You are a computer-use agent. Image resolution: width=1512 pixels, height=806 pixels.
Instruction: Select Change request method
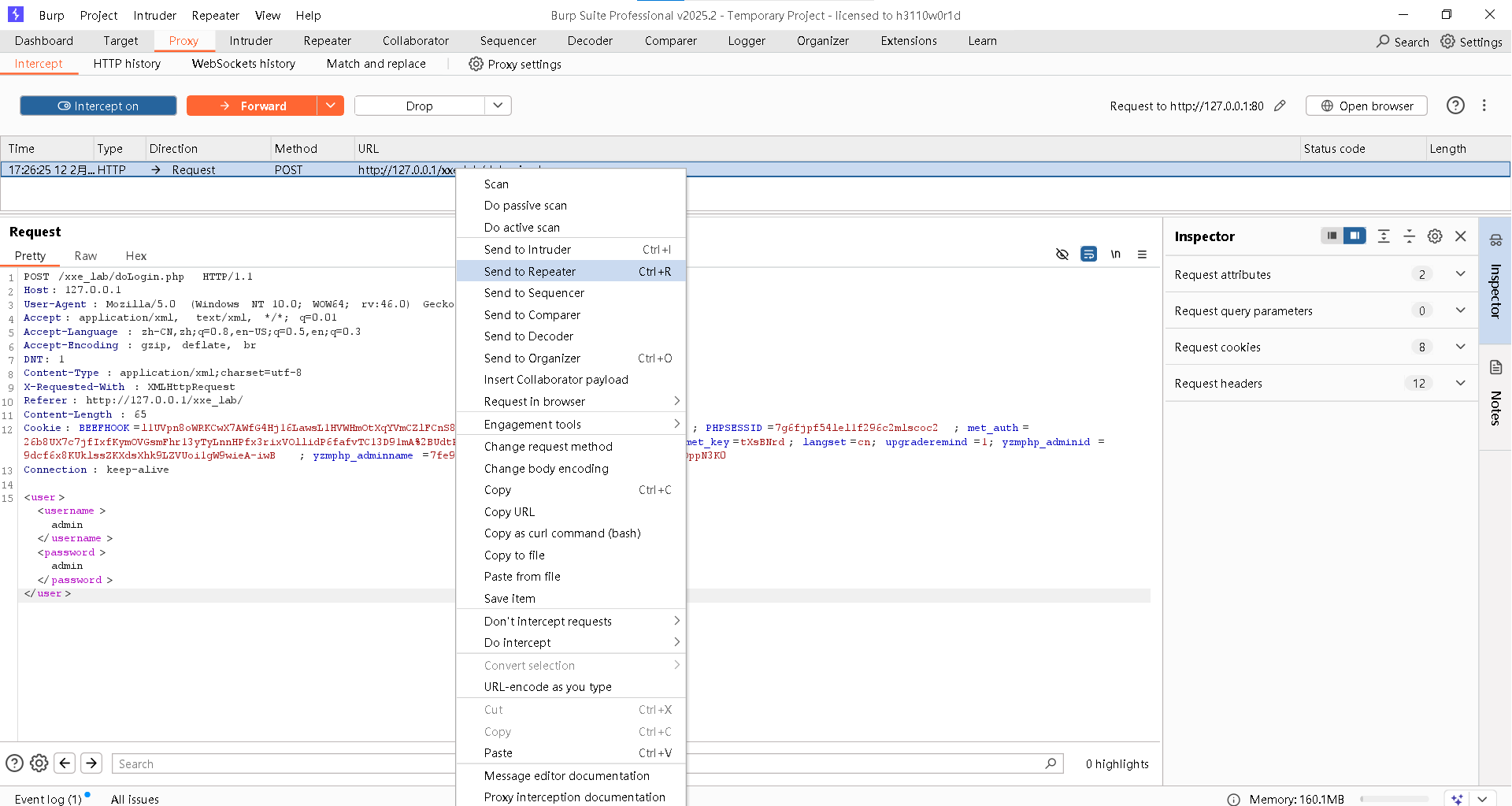pyautogui.click(x=571, y=446)
